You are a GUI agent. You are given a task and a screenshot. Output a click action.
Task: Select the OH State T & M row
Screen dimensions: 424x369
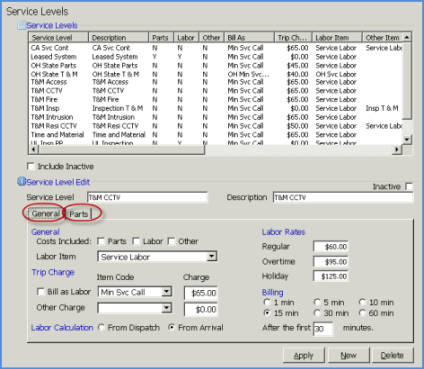[x=216, y=74]
